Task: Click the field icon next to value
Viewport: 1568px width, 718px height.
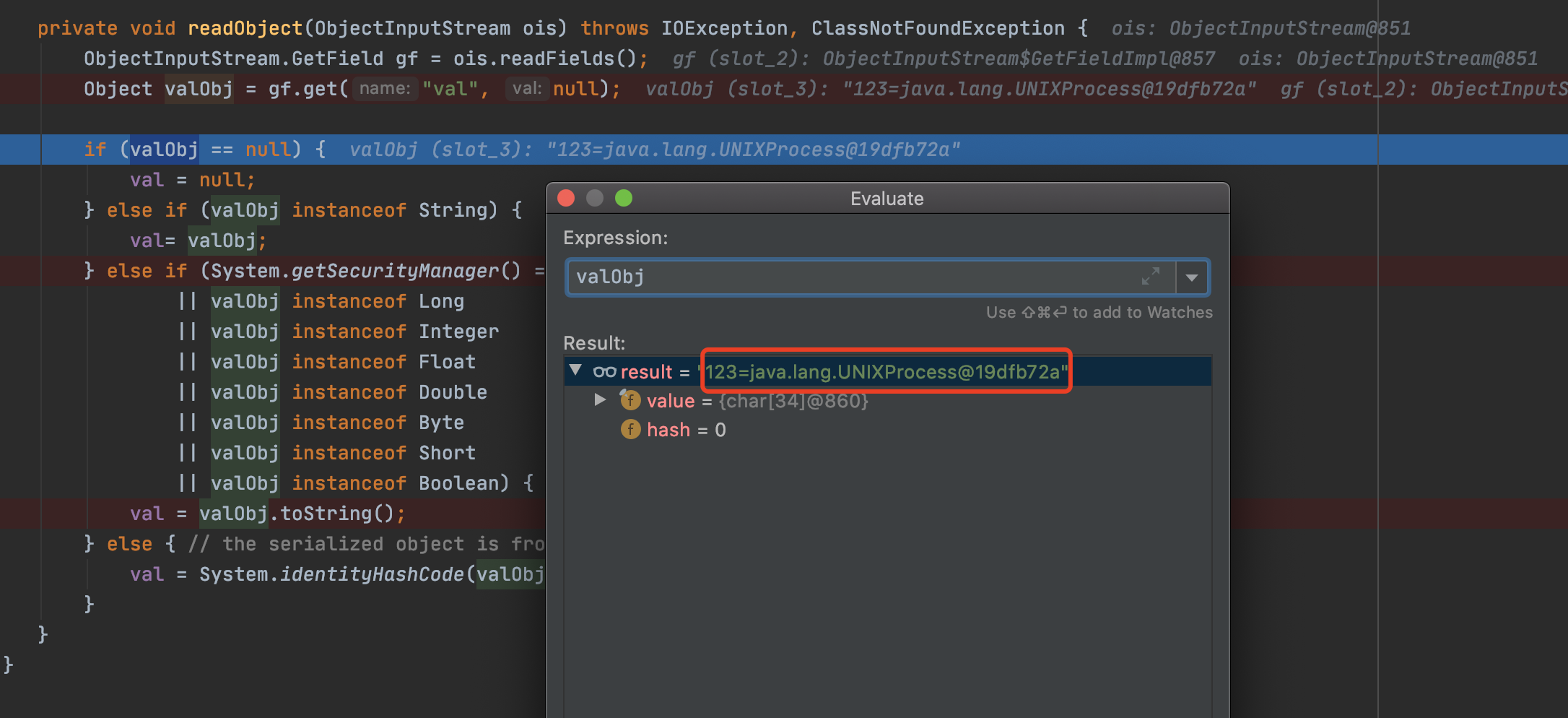Action: [630, 401]
